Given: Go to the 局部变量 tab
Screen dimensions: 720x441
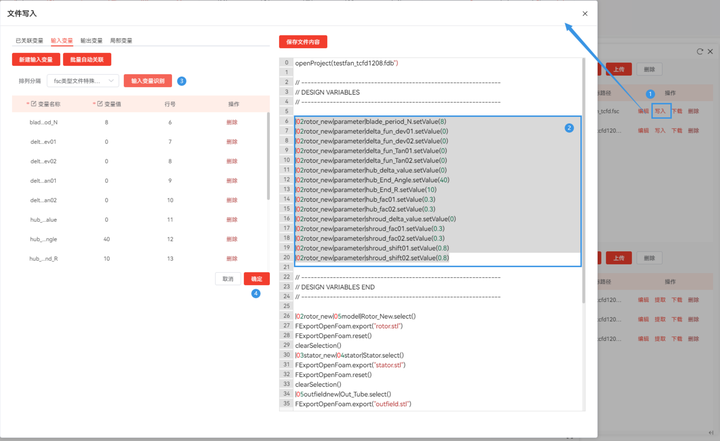Looking at the screenshot, I should pyautogui.click(x=121, y=40).
